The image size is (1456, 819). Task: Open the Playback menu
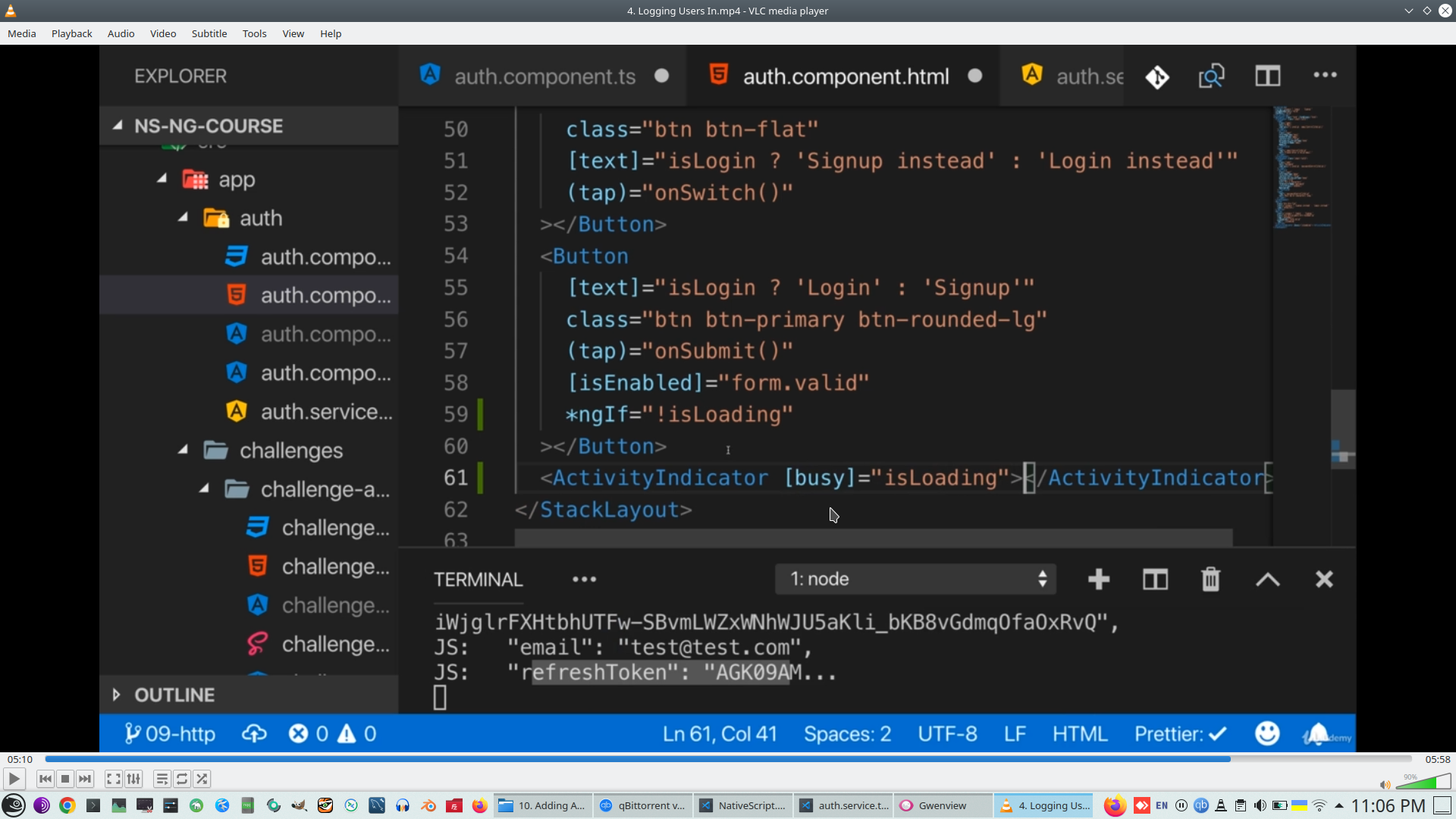click(71, 33)
